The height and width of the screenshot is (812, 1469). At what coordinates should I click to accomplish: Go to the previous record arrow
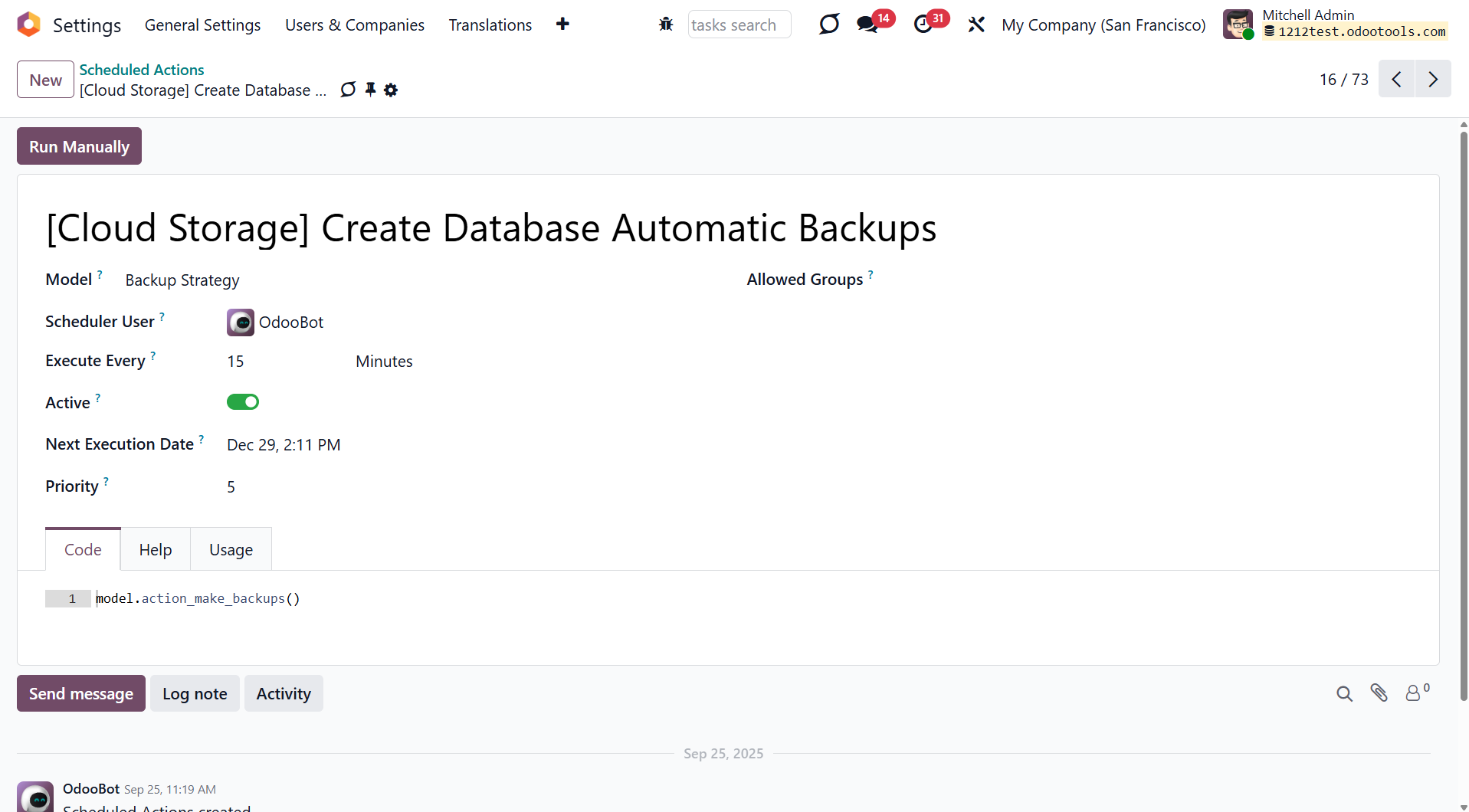[1396, 79]
